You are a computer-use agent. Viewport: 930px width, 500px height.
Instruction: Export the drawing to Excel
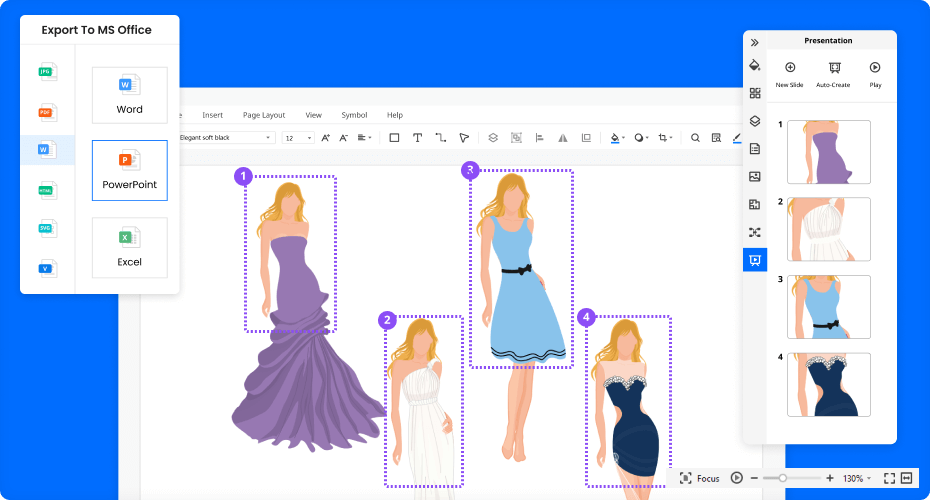tap(129, 247)
